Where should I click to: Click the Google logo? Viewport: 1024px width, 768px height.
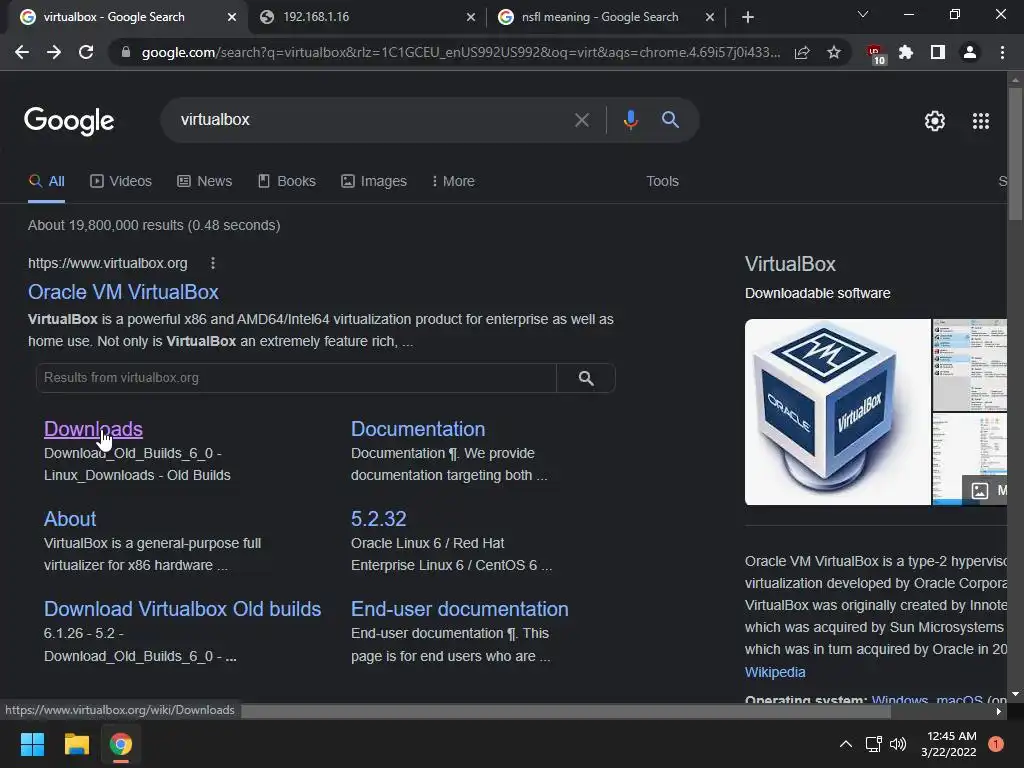tap(69, 121)
